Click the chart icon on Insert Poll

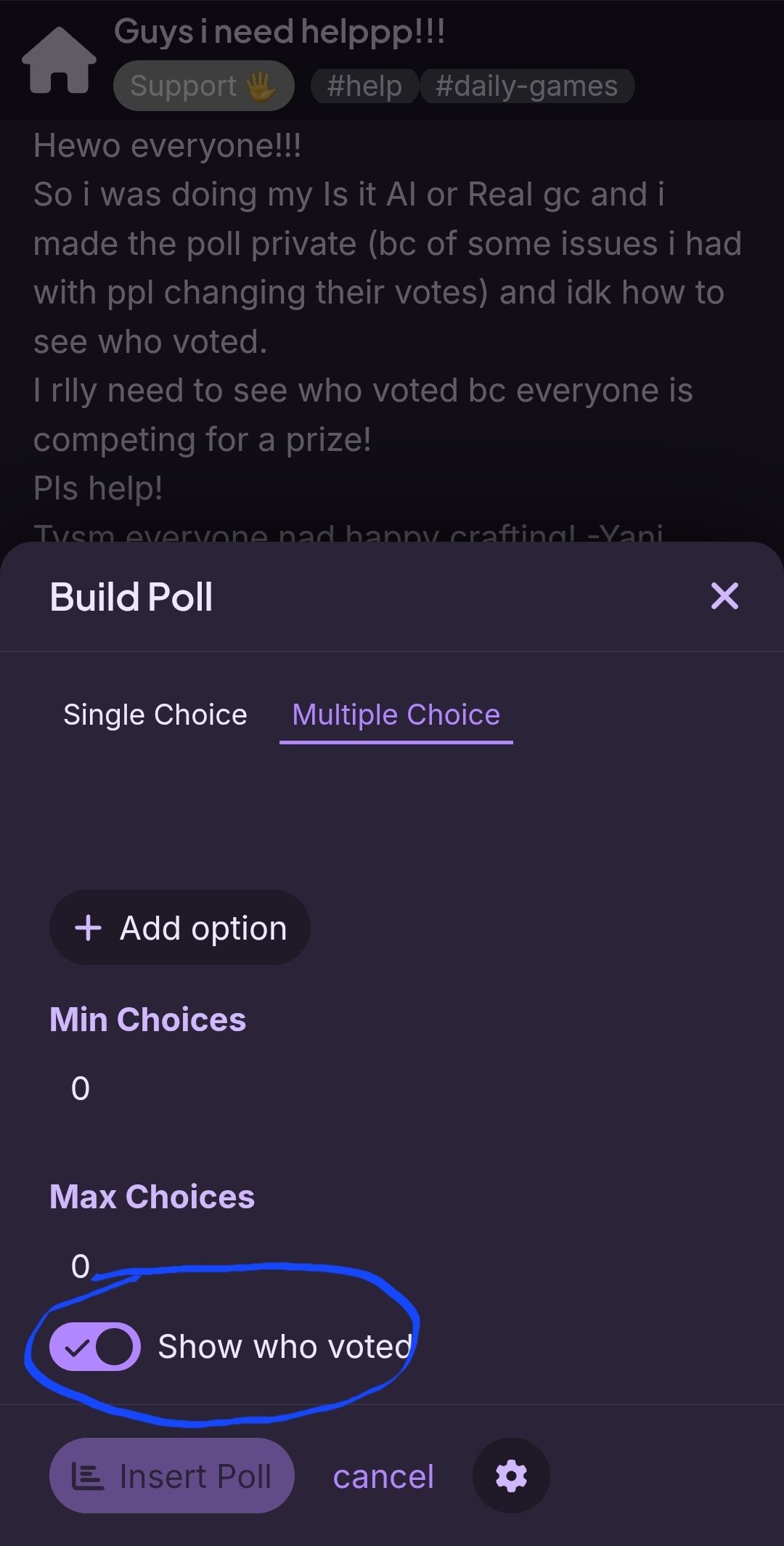[88, 1476]
